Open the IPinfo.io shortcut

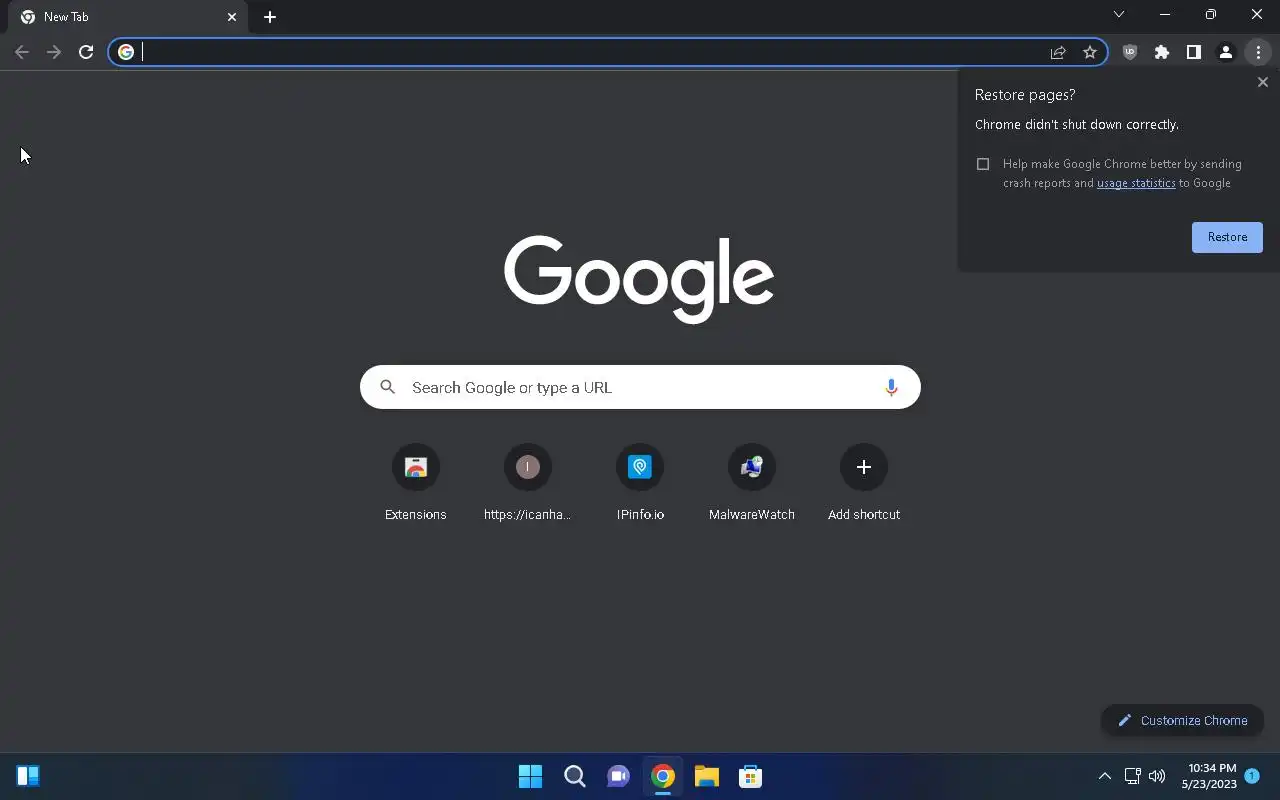point(640,484)
